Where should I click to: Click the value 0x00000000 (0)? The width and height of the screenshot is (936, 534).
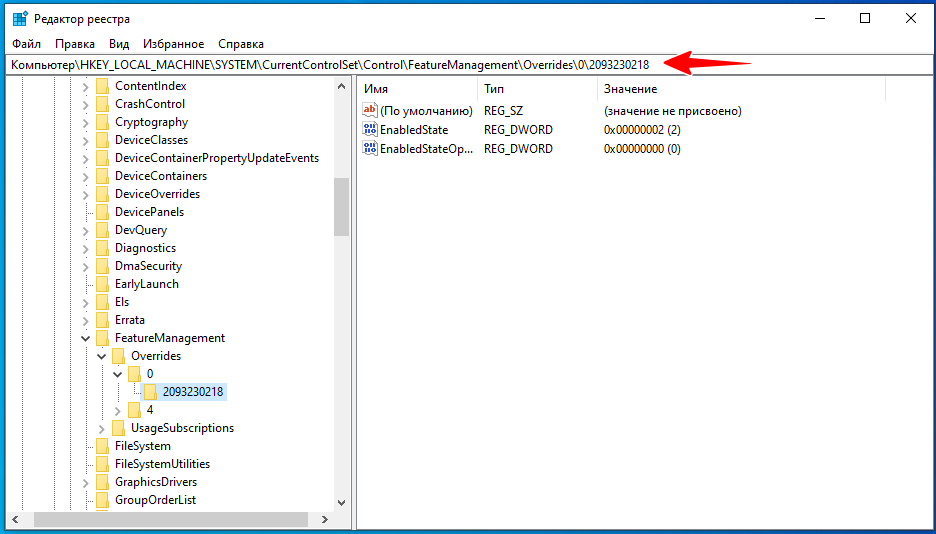coord(642,149)
